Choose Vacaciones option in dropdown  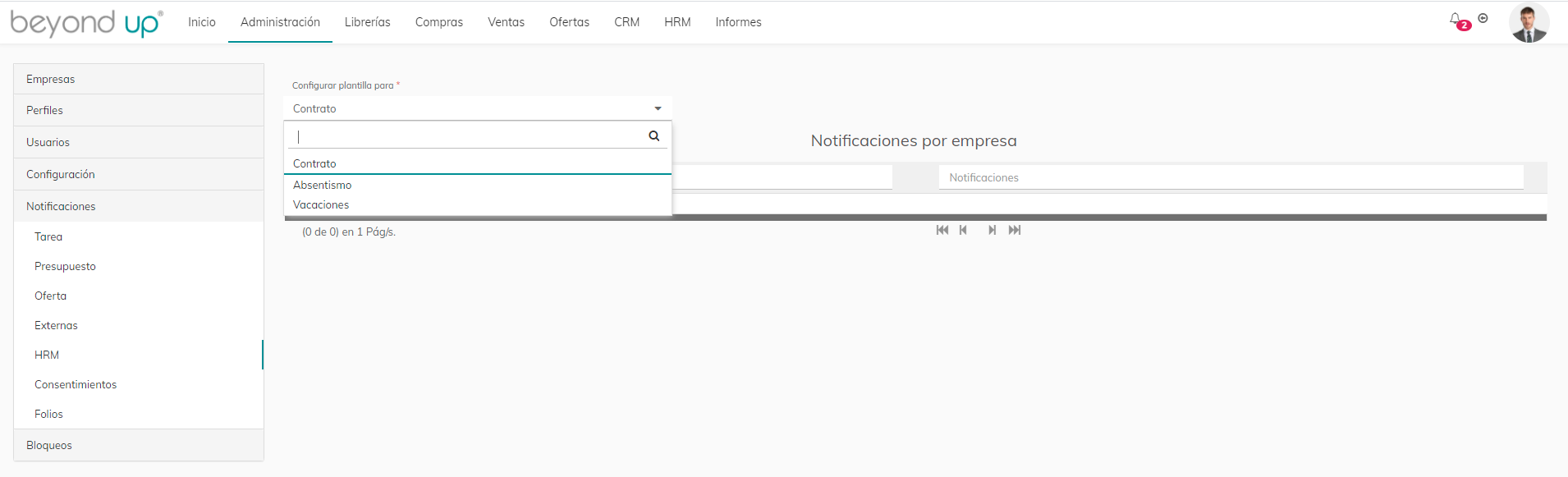[321, 205]
